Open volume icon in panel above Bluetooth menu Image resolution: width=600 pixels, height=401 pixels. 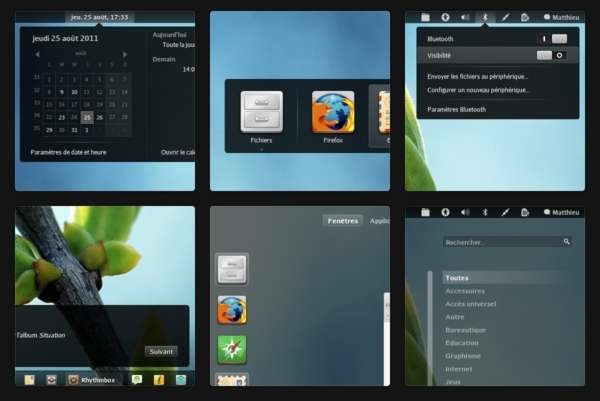[465, 17]
